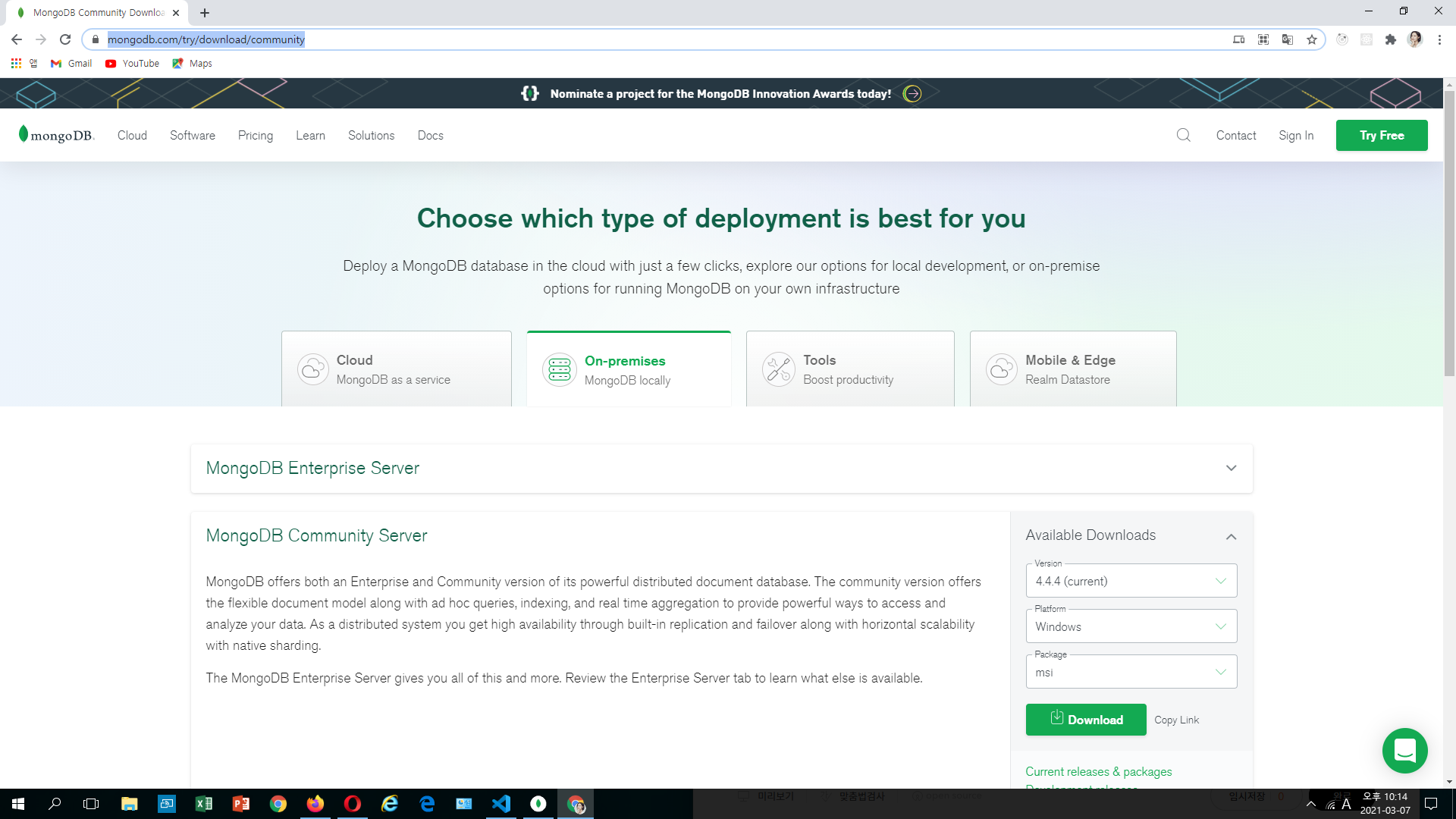Open the chat support bubble

(1404, 751)
